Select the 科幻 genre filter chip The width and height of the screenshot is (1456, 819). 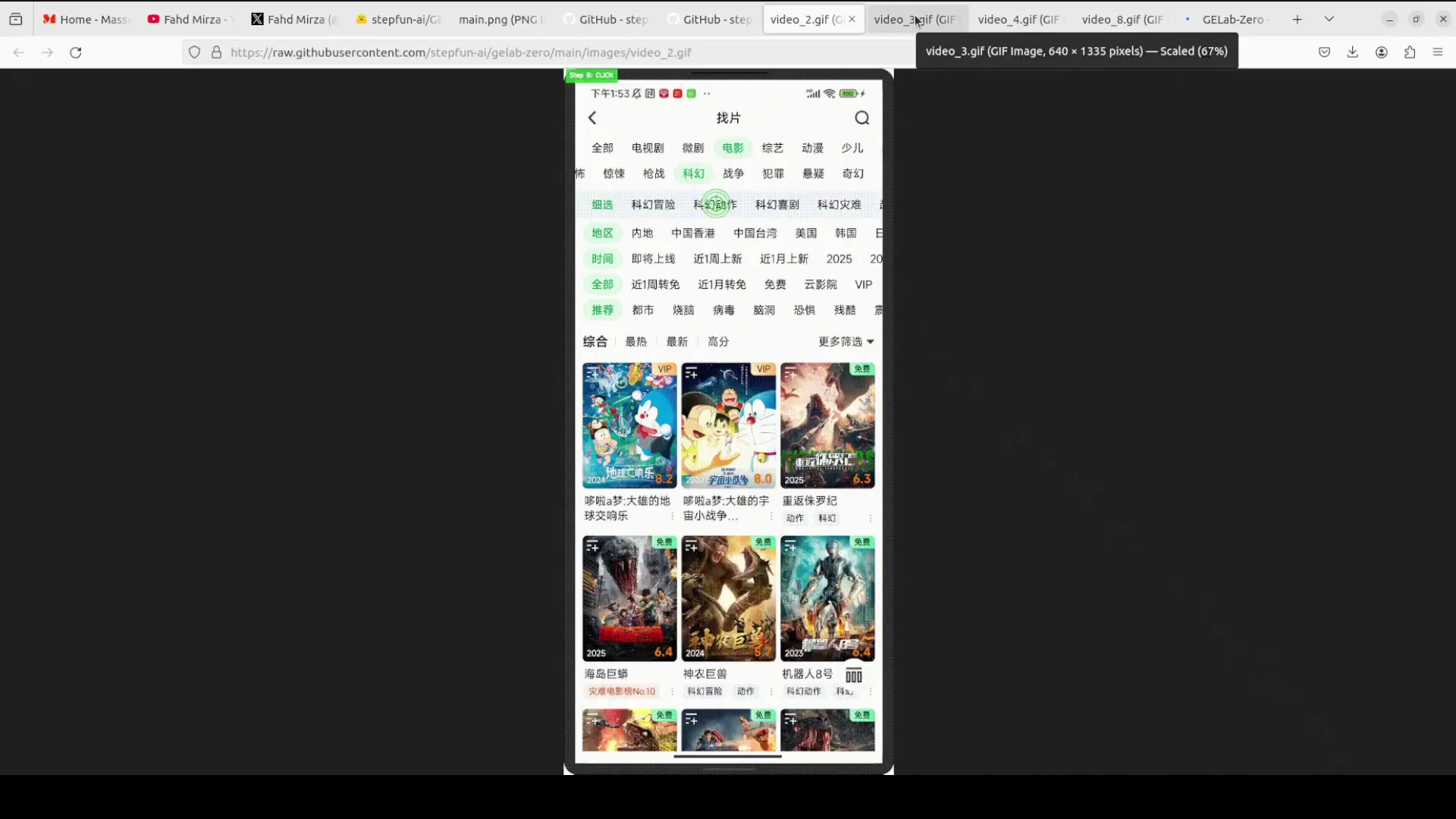click(x=692, y=173)
